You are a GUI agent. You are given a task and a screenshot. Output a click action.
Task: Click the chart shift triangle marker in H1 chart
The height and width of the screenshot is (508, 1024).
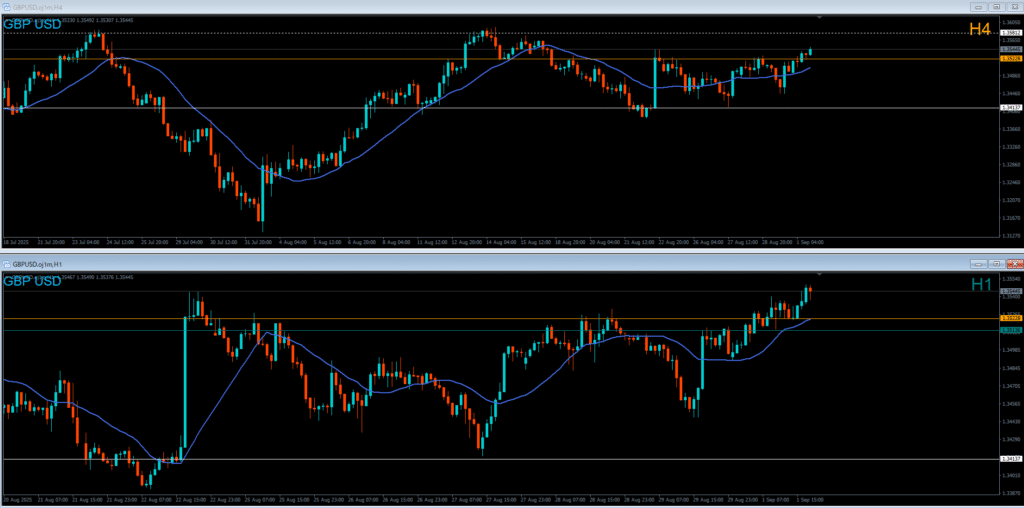point(819,273)
